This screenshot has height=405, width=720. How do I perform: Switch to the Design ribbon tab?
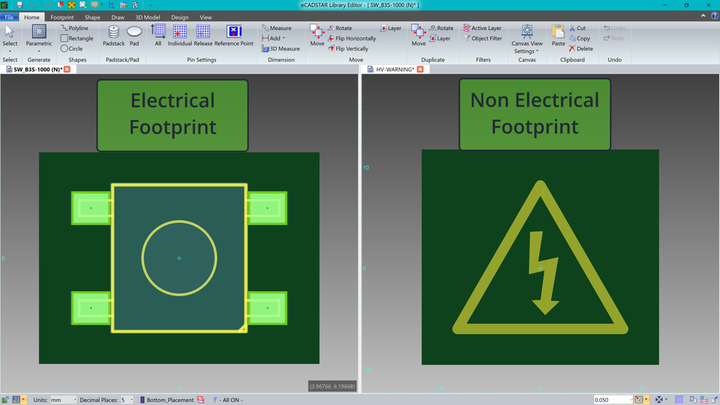click(x=180, y=17)
